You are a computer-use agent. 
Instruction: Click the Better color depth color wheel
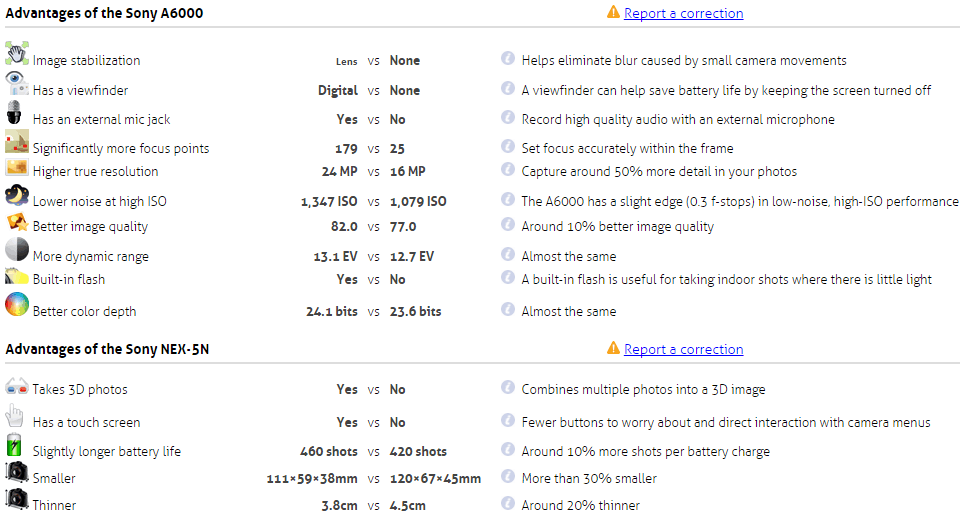pos(17,305)
